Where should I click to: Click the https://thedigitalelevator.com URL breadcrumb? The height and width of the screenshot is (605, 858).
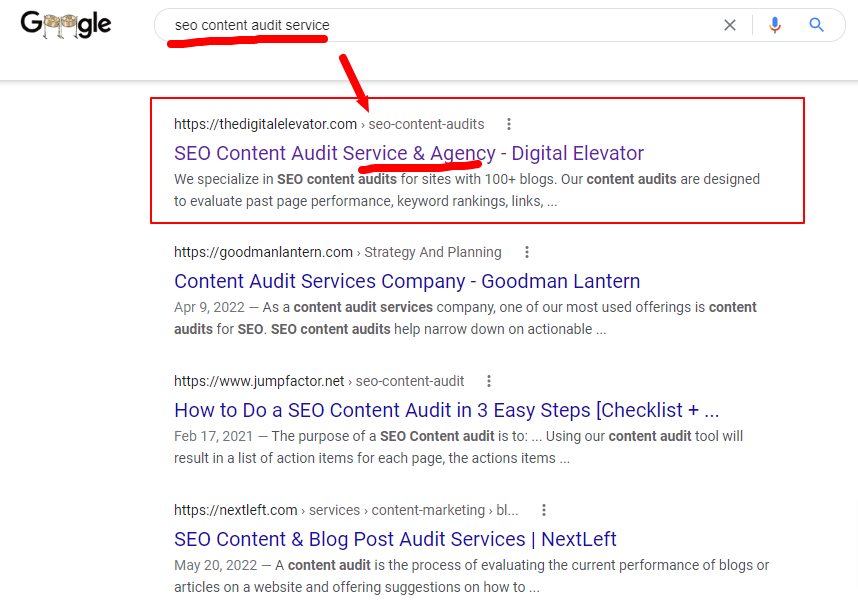click(329, 124)
